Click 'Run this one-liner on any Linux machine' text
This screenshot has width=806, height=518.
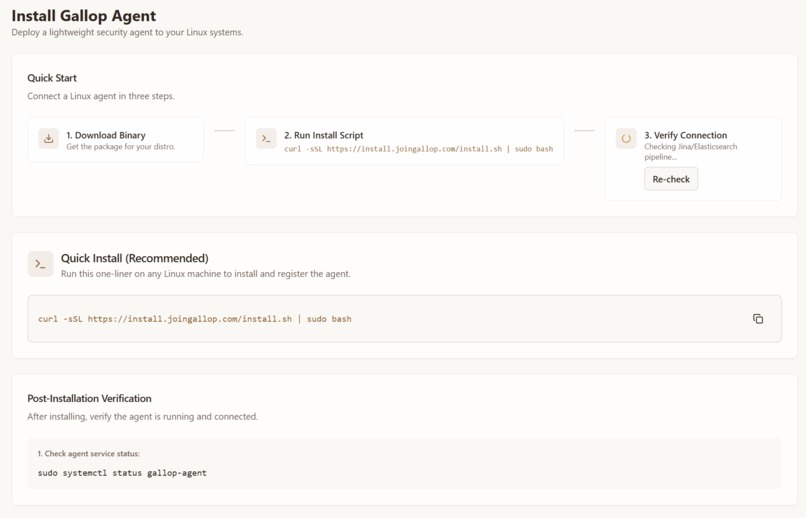point(206,274)
